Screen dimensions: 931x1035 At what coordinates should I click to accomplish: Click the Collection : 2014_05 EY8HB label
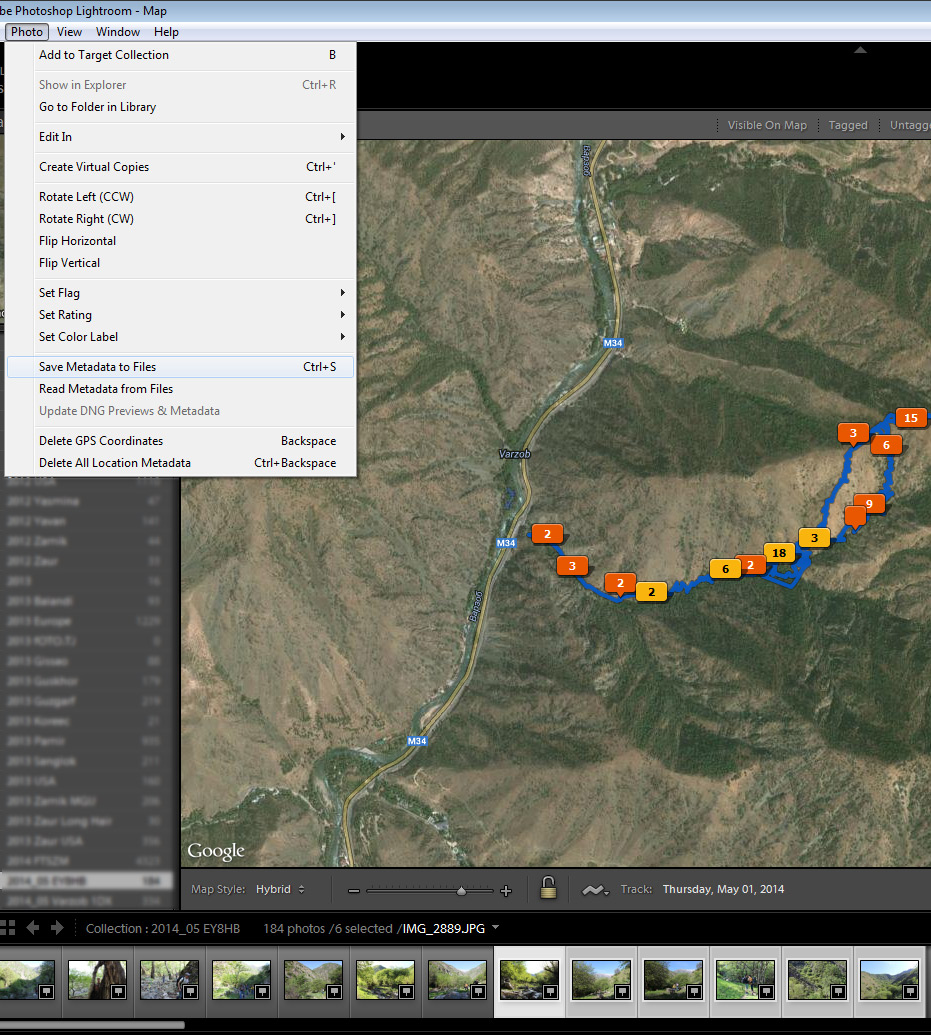[162, 928]
